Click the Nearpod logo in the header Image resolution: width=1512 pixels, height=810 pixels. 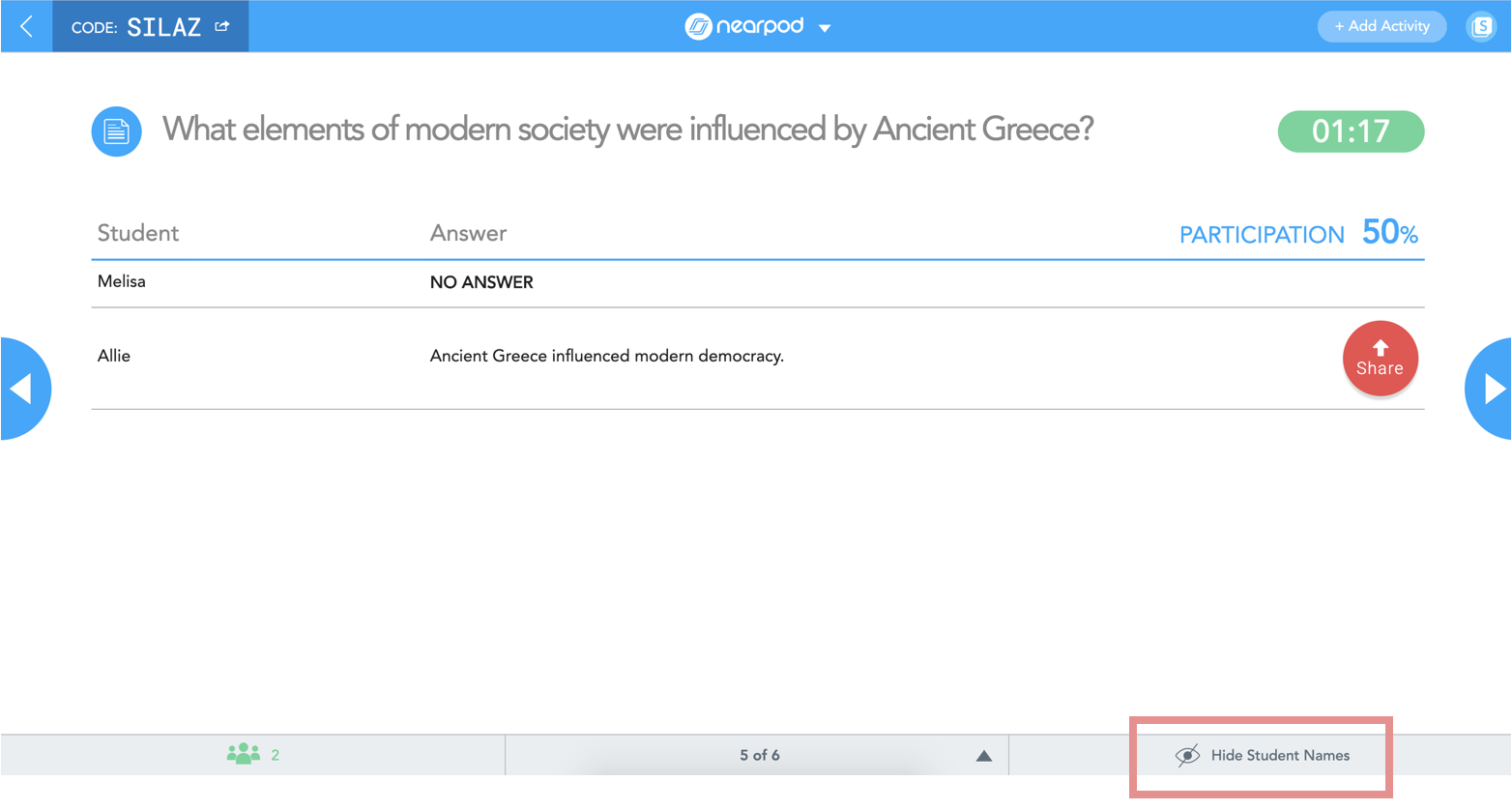pos(744,26)
